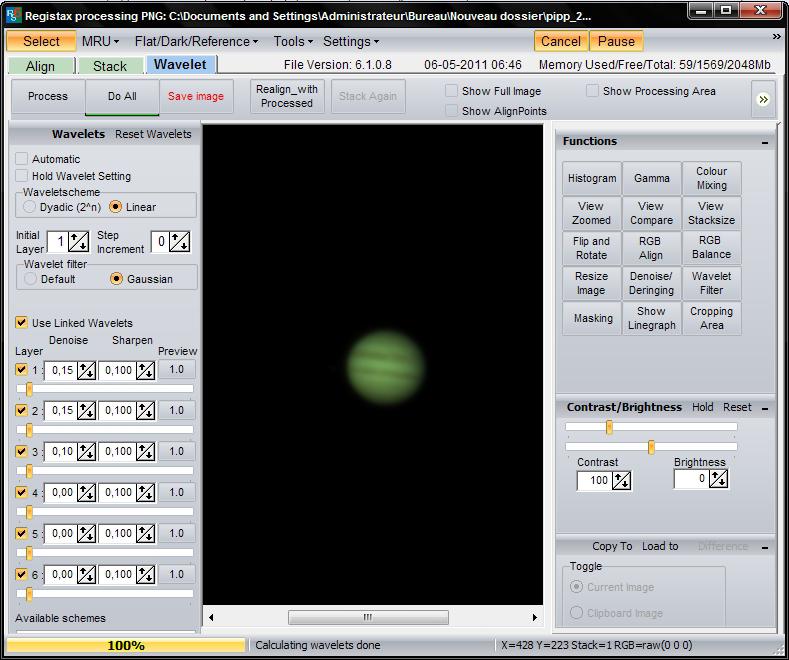789x660 pixels.
Task: Open the Wavelet tab
Action: (180, 64)
